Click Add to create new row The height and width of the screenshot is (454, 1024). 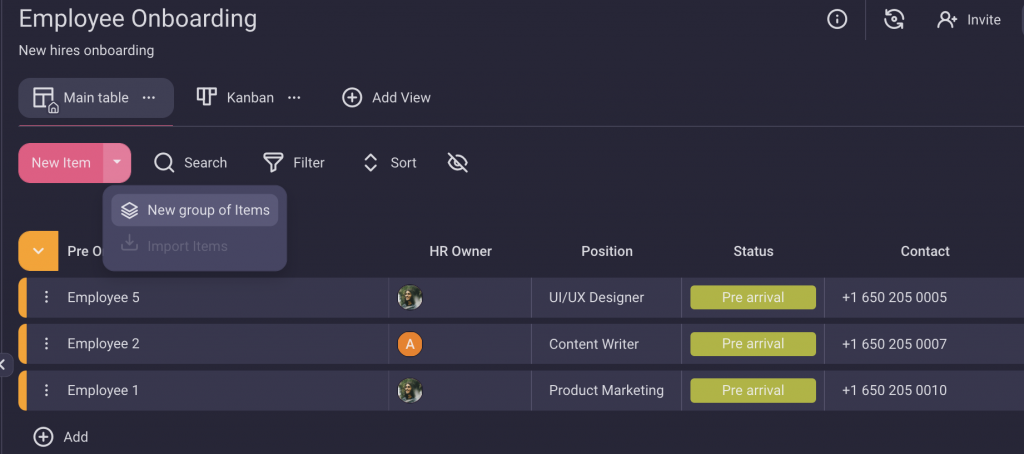tap(61, 436)
